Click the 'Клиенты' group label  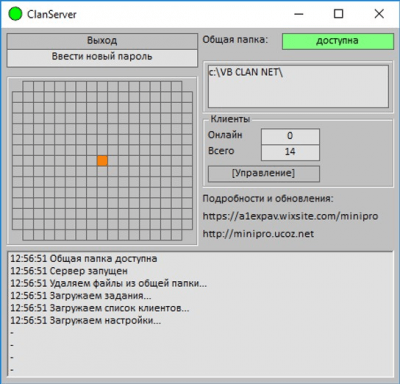pyautogui.click(x=230, y=119)
